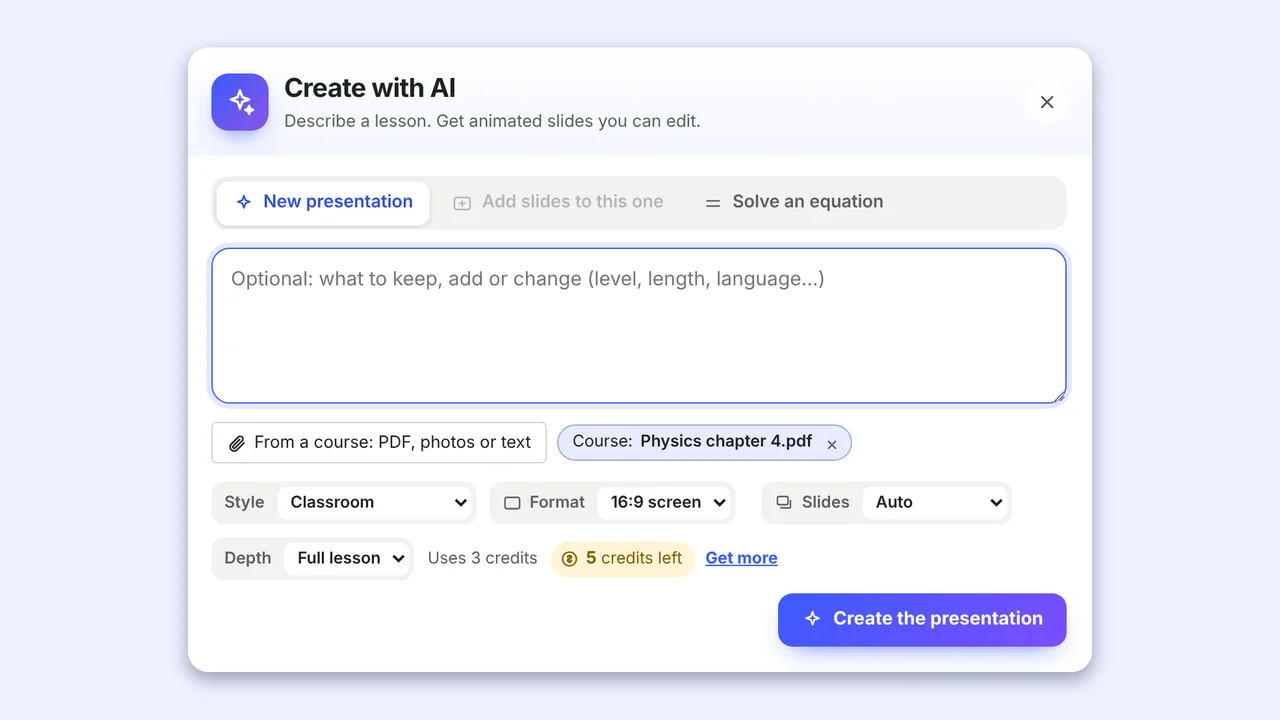Follow the Get more credits link

tap(741, 559)
